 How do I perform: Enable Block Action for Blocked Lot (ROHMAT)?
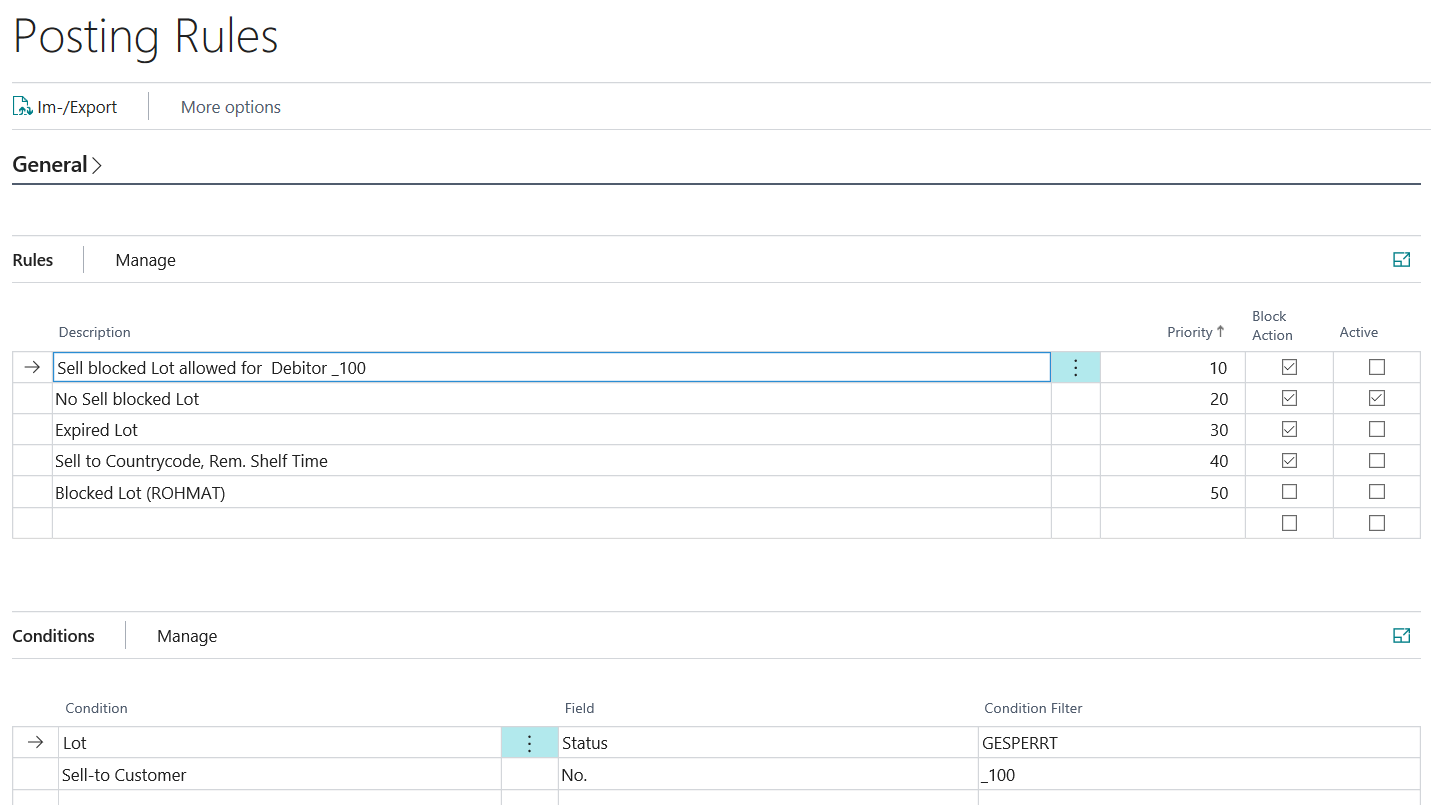(x=1289, y=492)
